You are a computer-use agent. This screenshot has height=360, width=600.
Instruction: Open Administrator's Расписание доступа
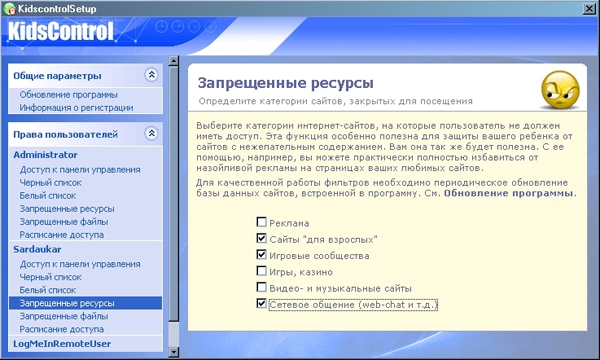click(x=62, y=235)
